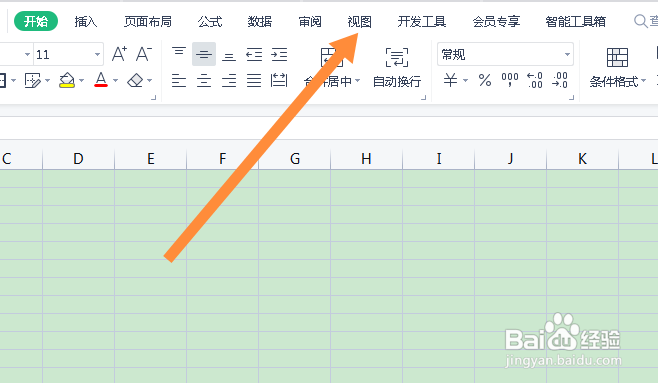
Task: Increase decimal places
Action: click(x=535, y=80)
